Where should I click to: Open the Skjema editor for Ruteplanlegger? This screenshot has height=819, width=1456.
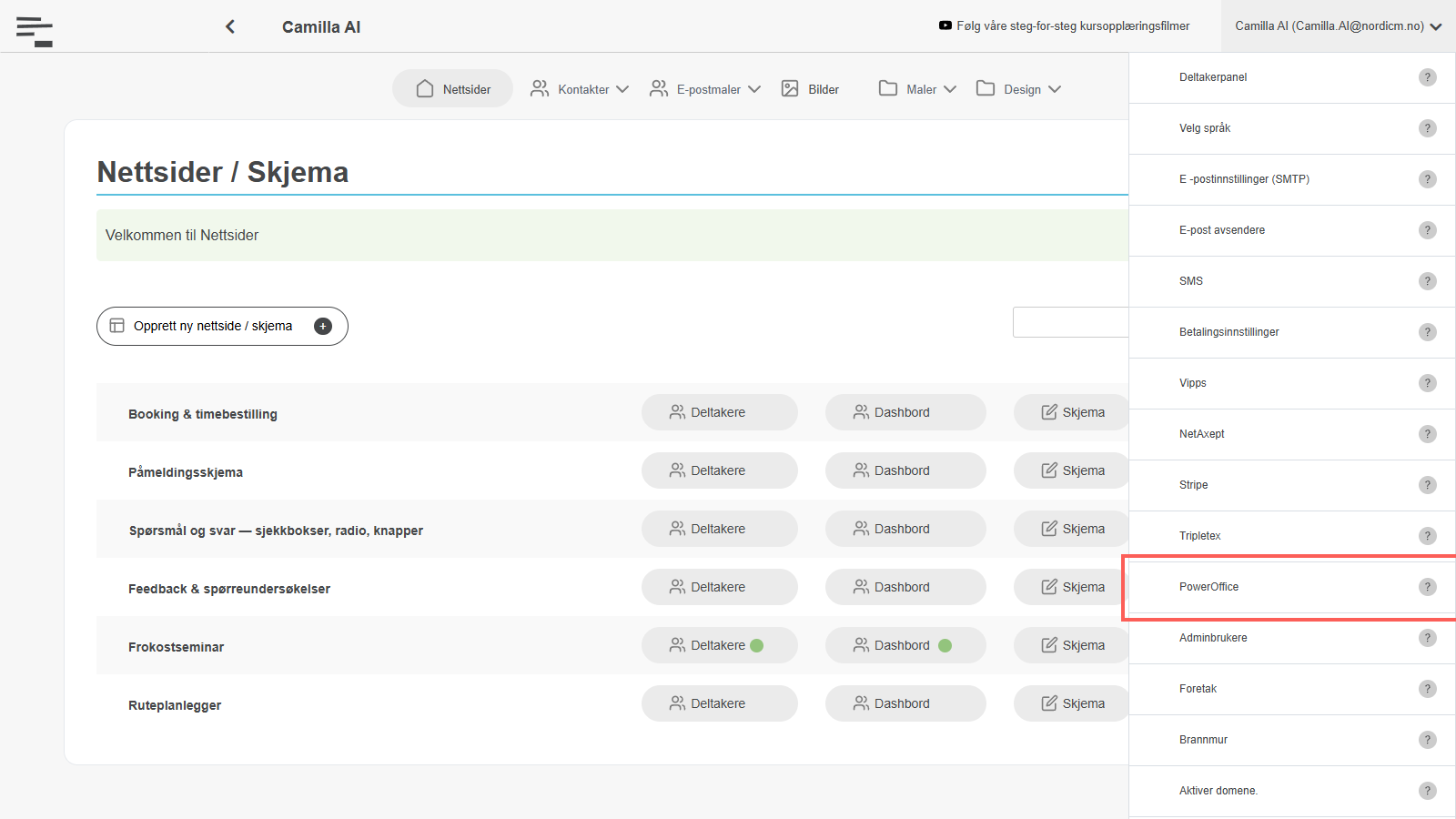coord(1072,703)
